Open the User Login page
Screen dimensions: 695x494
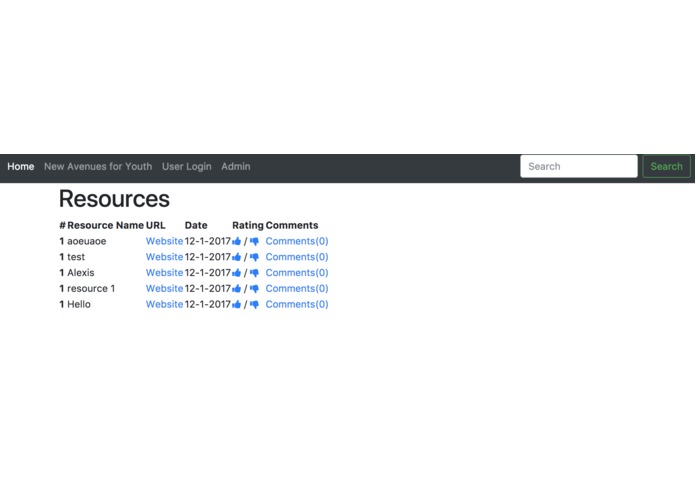187,167
